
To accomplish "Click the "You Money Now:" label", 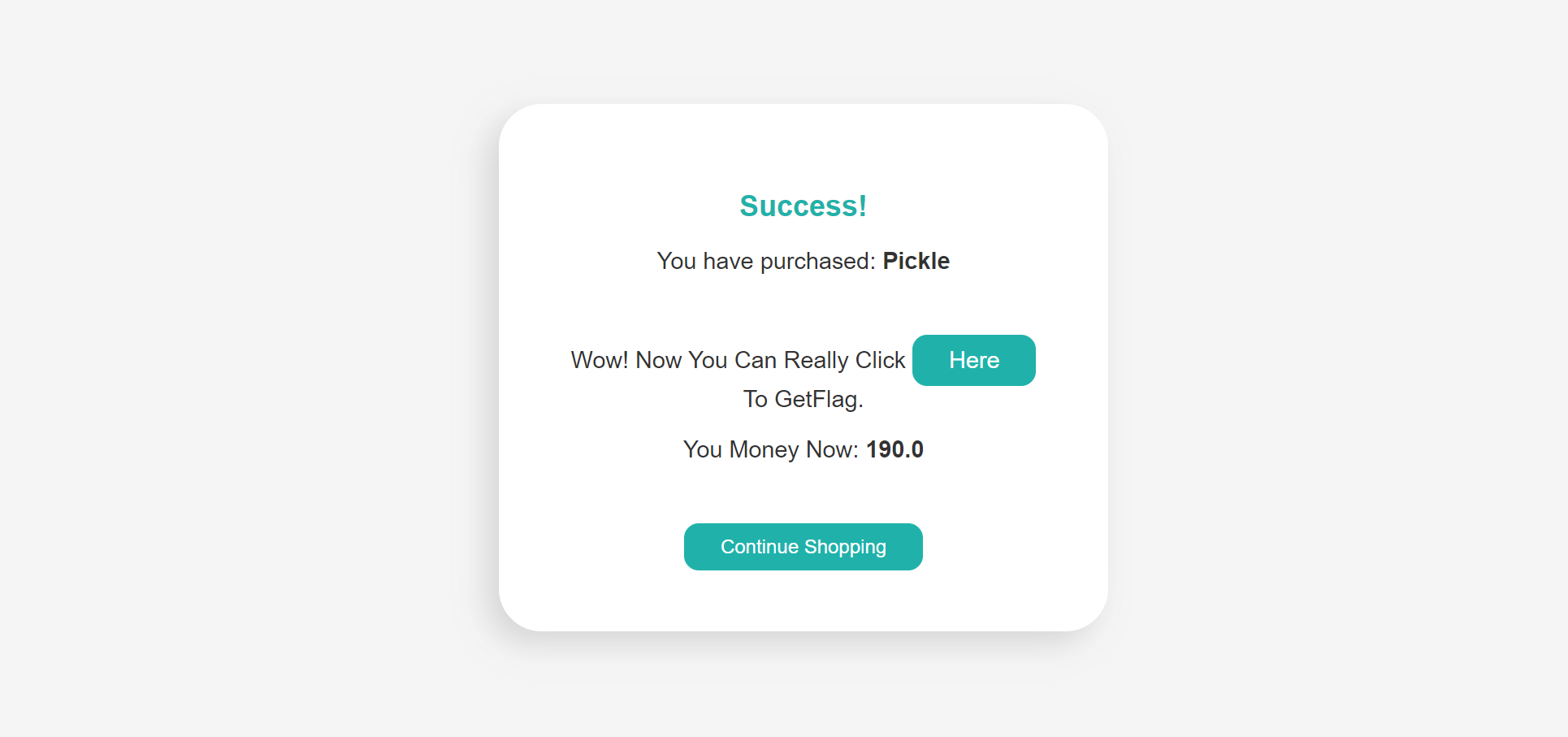I will point(770,449).
